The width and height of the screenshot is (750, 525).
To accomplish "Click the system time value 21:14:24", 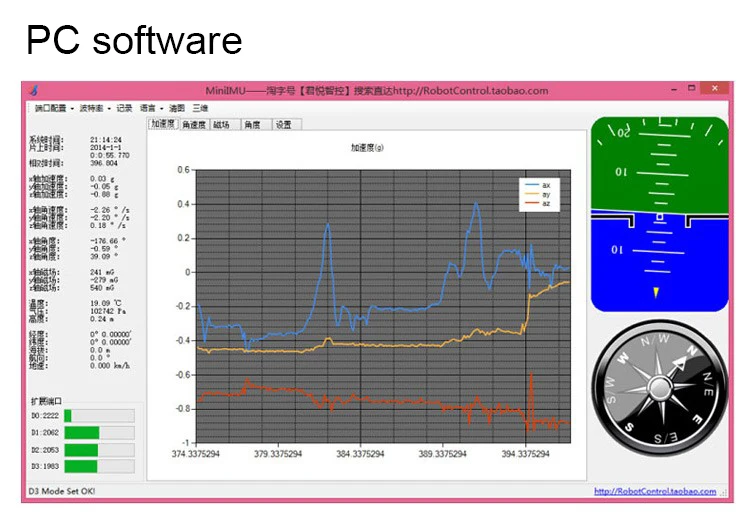I will 106,140.
